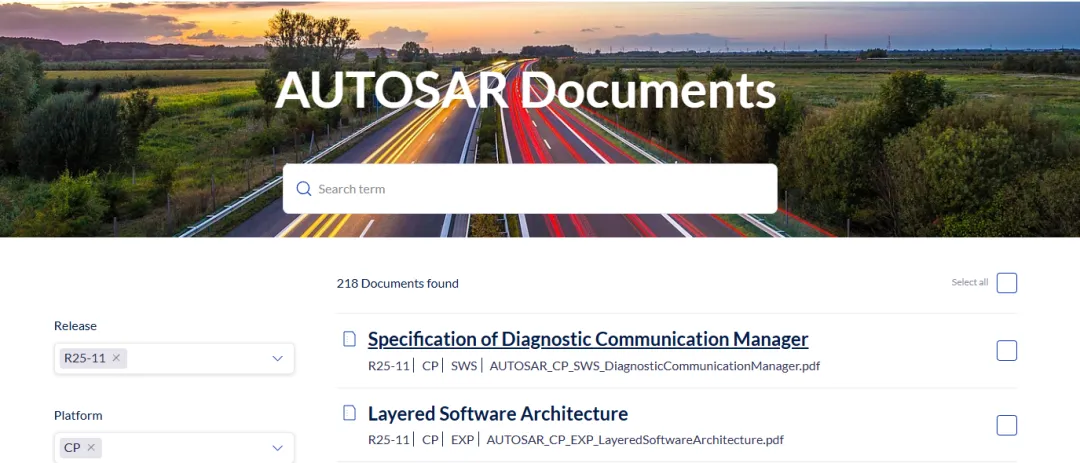
Task: Click the AUTOSAR_CP_EXP_LayeredSoftwareArchitecture.pdf filename
Action: [x=635, y=440]
